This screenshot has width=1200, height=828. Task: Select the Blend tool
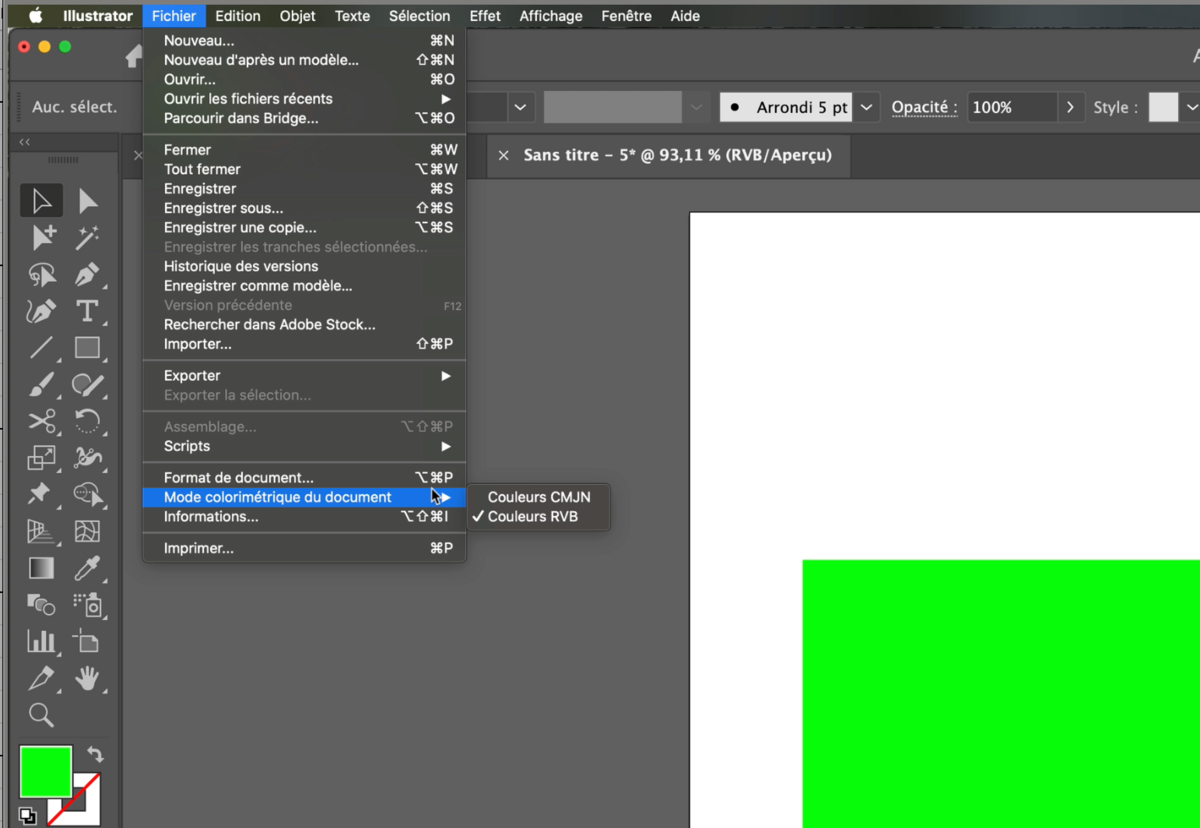(41, 604)
